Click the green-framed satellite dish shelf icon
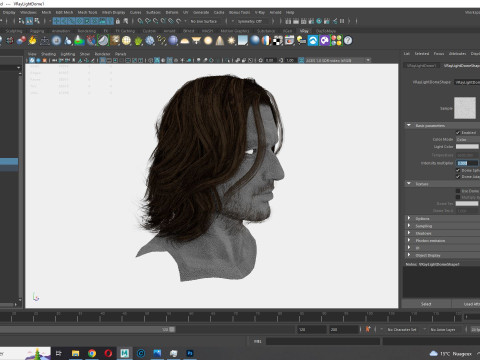This screenshot has width=480, height=360. point(103,41)
